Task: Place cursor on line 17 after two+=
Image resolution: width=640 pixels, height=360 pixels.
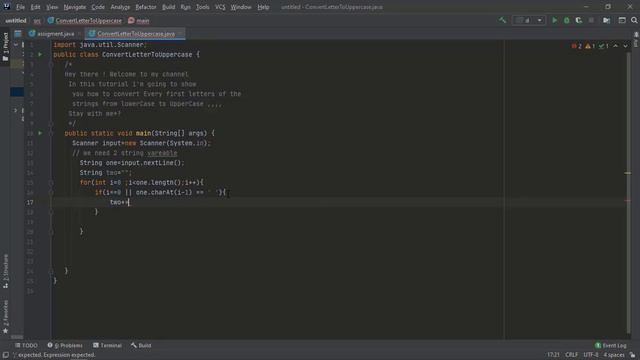Action: (129, 202)
